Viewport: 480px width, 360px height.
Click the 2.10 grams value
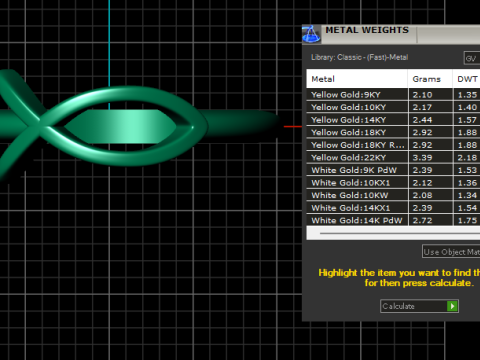coord(422,95)
